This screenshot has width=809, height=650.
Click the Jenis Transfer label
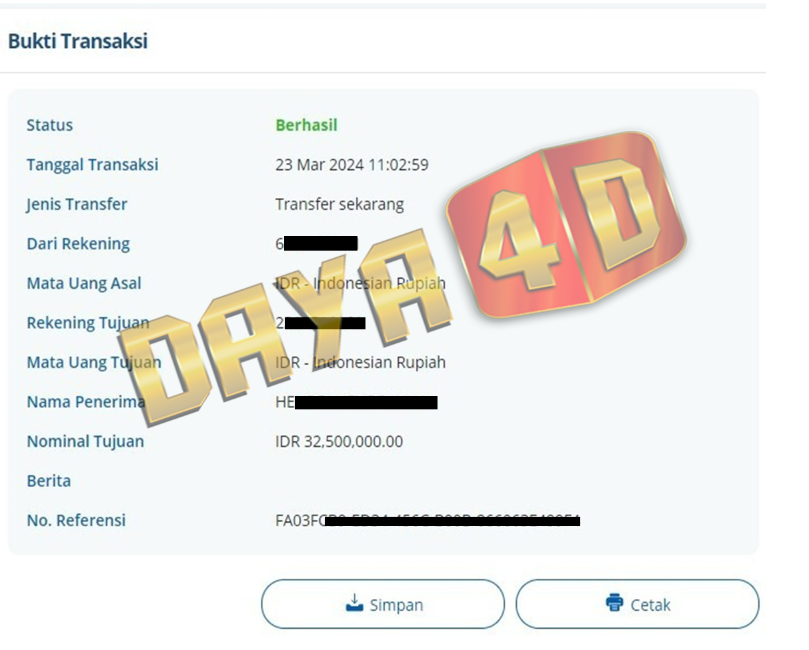[x=76, y=205]
